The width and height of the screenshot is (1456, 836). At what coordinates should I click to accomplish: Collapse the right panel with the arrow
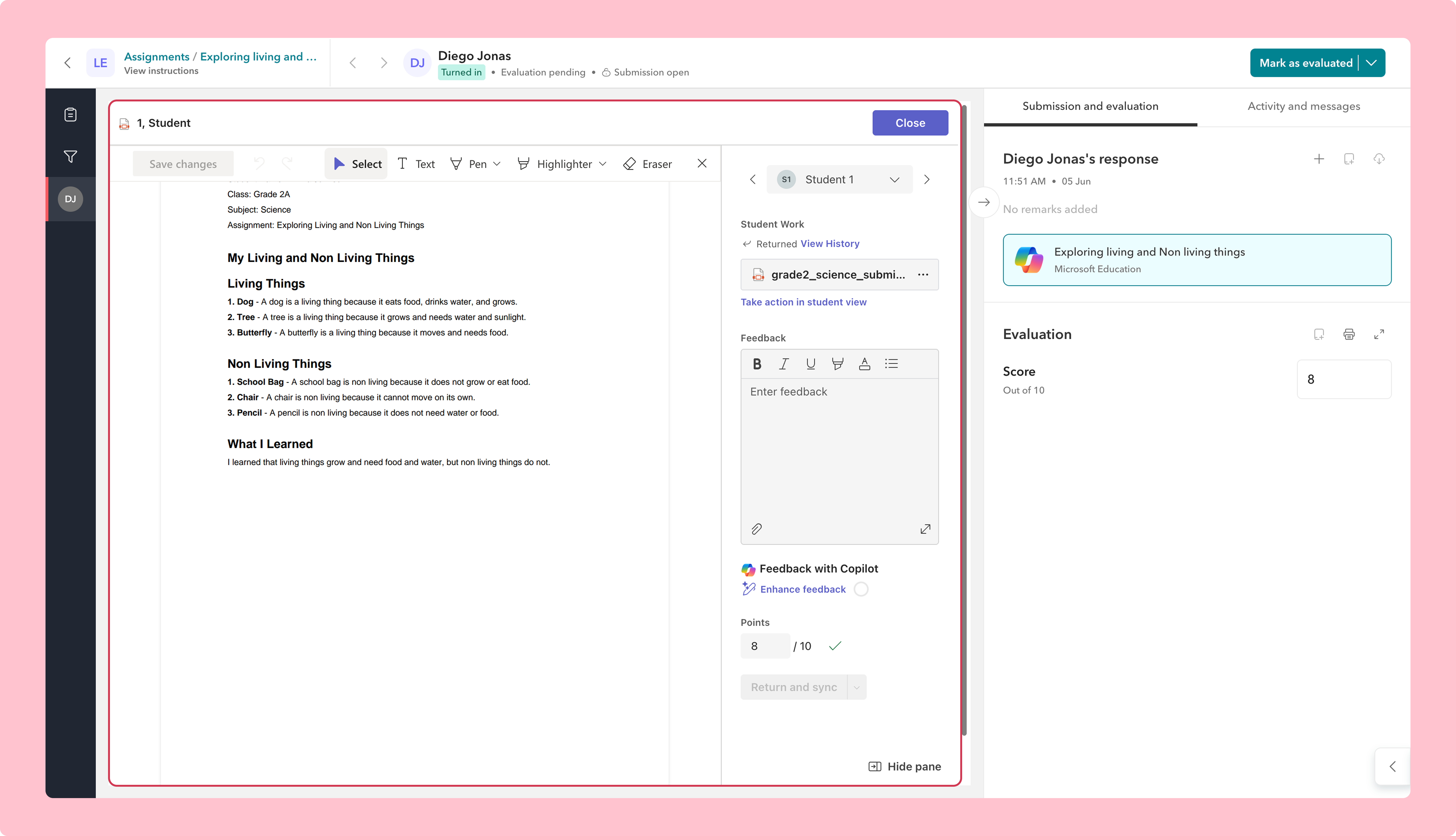[984, 202]
